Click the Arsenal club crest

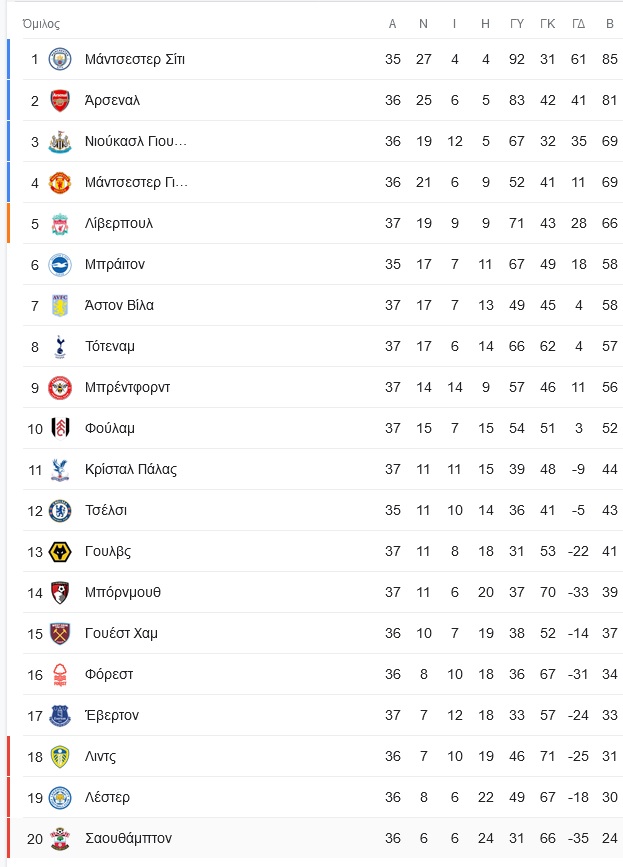pos(60,100)
